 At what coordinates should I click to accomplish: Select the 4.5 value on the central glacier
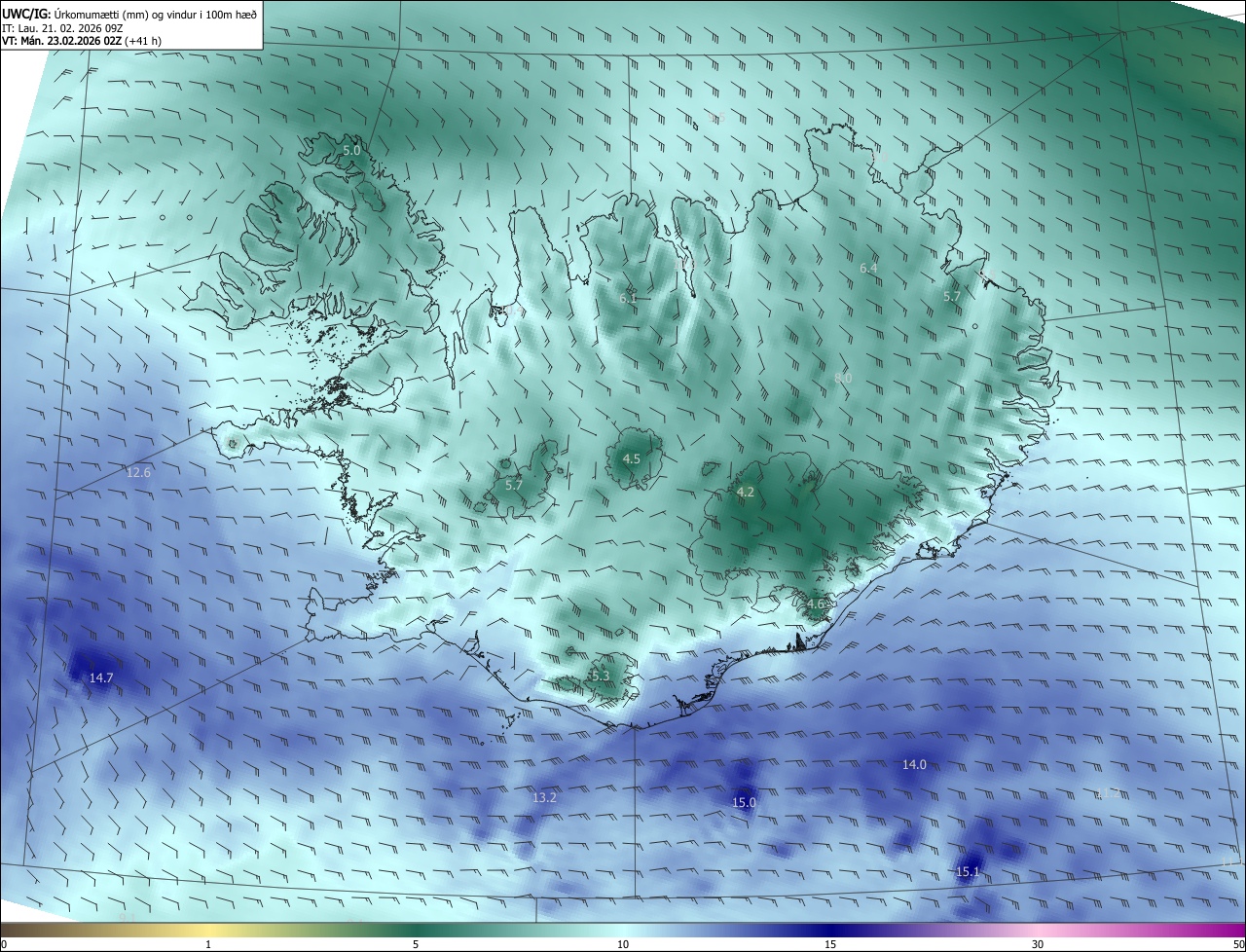pyautogui.click(x=631, y=458)
